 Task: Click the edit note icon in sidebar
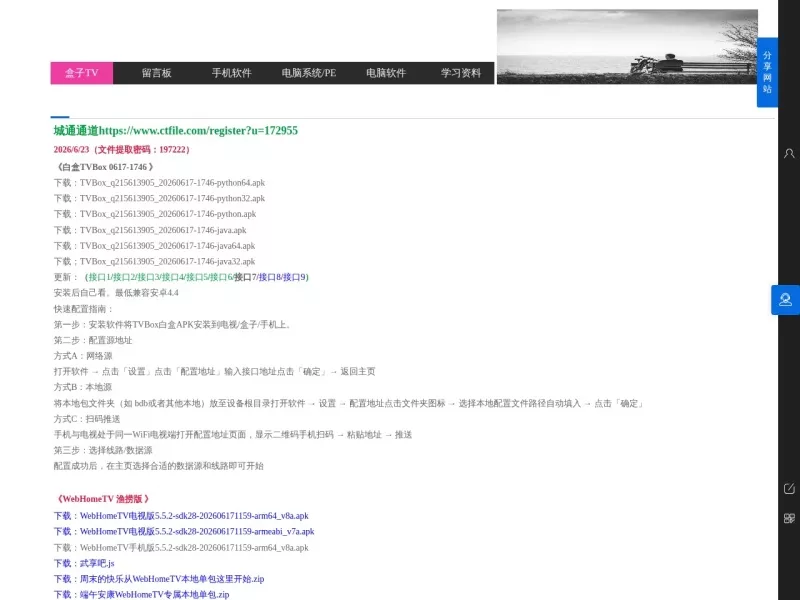click(x=789, y=489)
